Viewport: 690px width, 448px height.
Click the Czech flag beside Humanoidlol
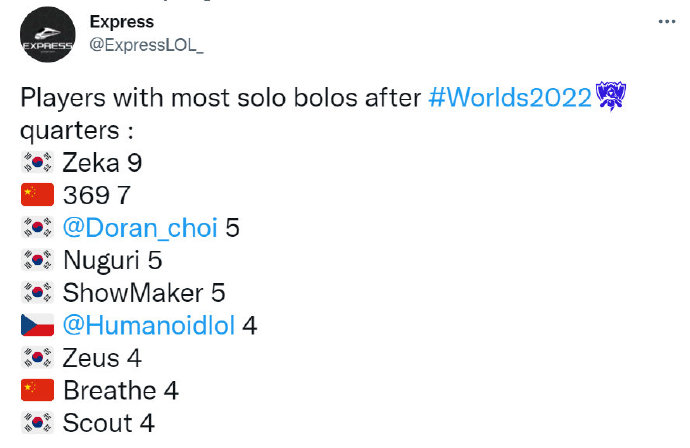[x=37, y=325]
